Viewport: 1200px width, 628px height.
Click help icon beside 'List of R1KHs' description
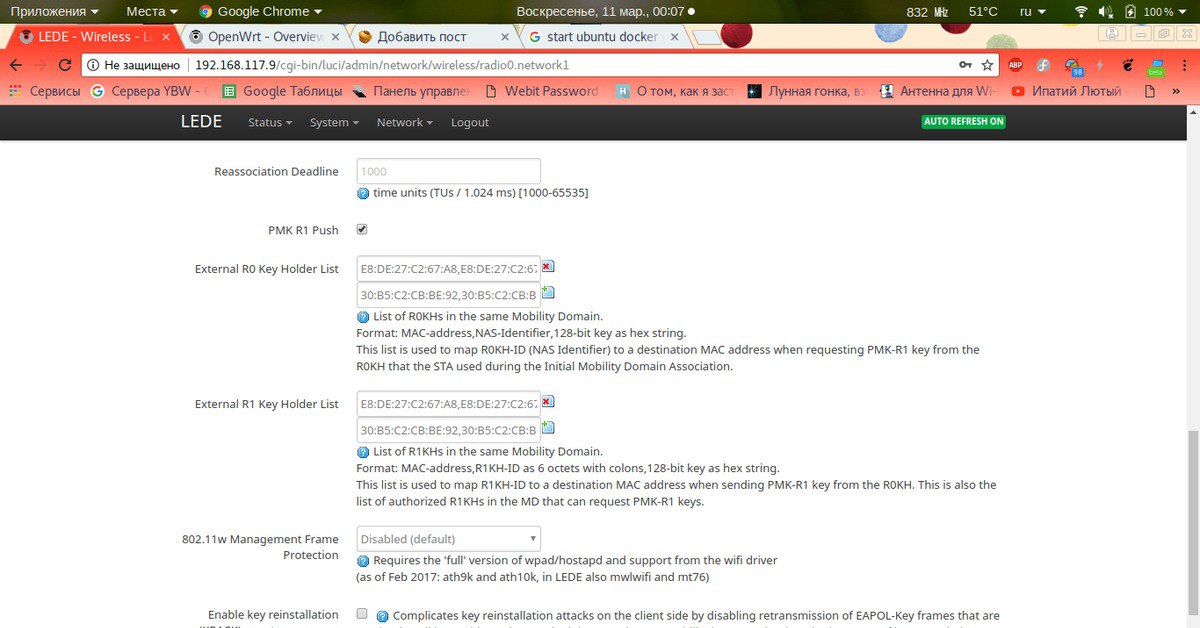[x=363, y=452]
